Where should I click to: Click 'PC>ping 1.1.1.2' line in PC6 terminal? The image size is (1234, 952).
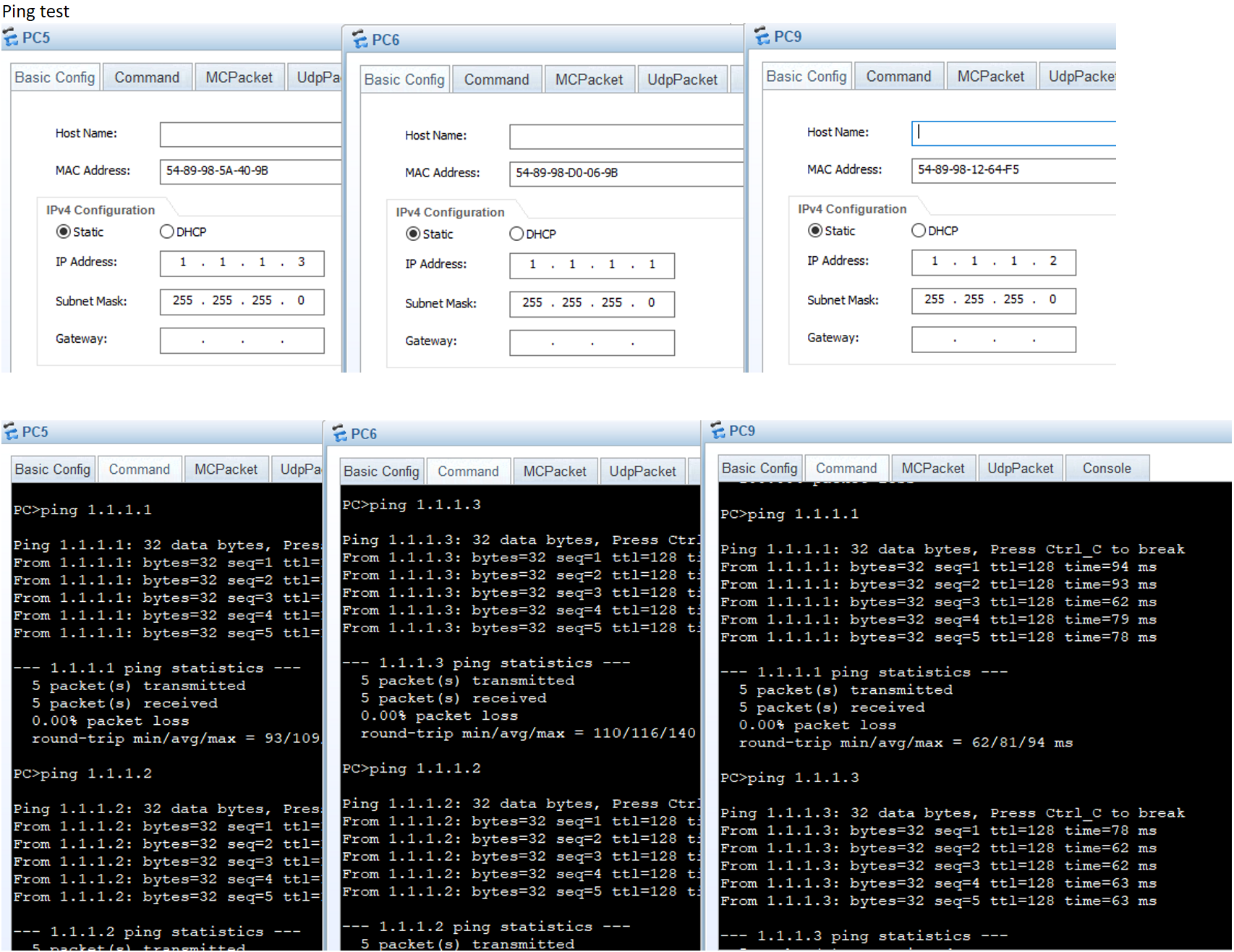pyautogui.click(x=412, y=769)
